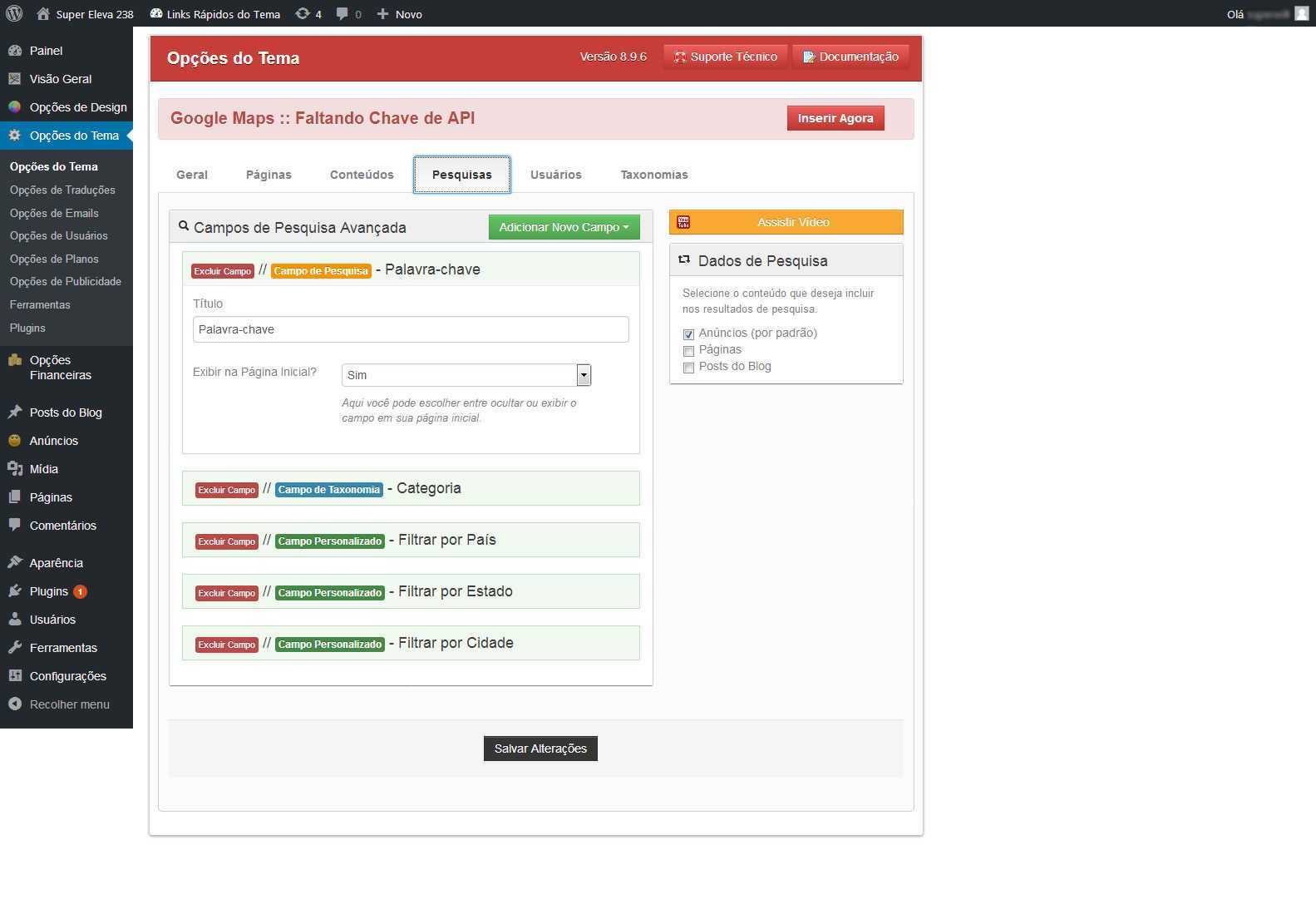The width and height of the screenshot is (1316, 914).
Task: Open the updates icon showing 4
Action: click(303, 13)
